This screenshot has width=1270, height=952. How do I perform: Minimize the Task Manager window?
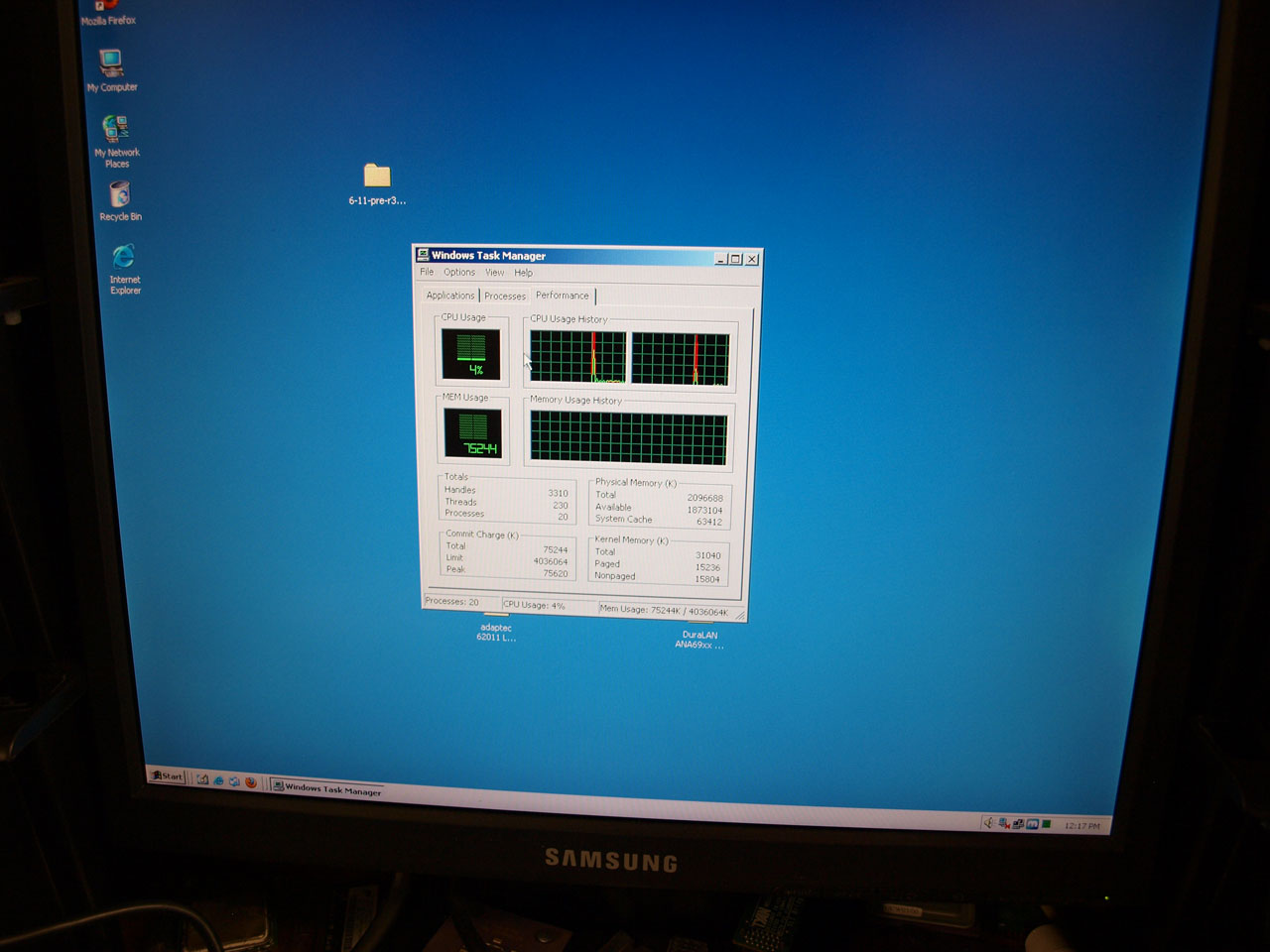tap(721, 259)
